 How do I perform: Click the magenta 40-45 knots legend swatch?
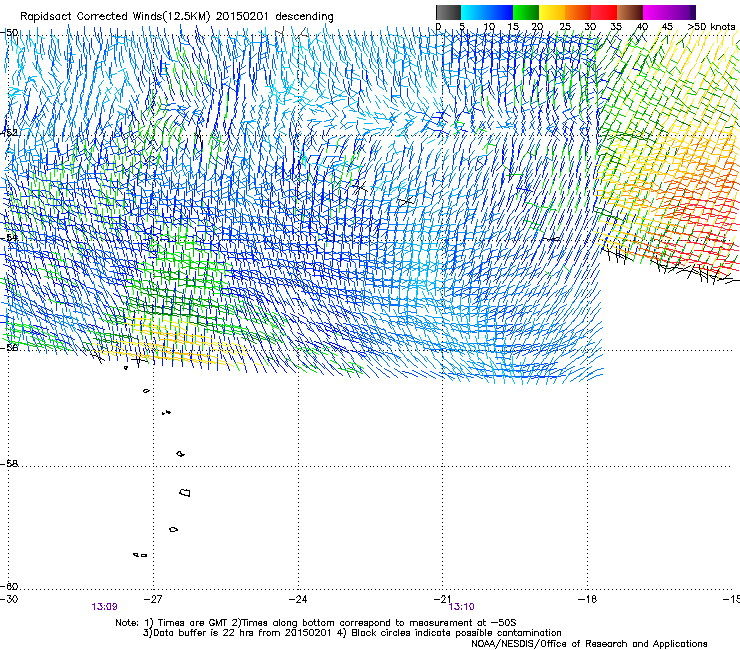point(656,12)
